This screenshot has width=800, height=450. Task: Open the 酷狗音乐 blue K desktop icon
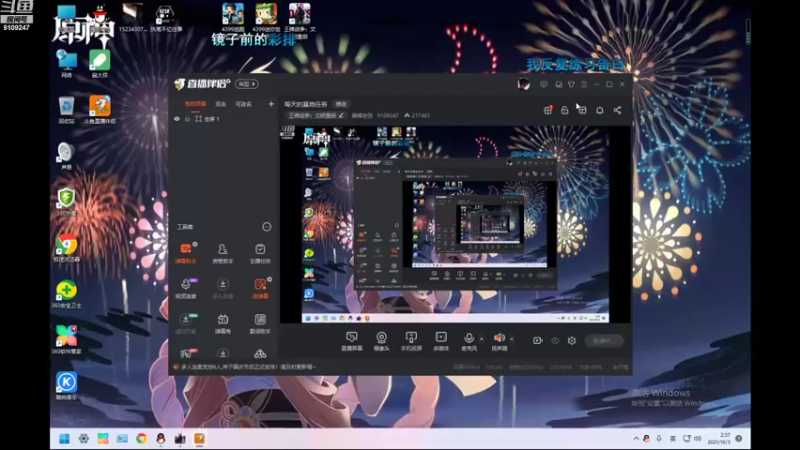pyautogui.click(x=66, y=386)
